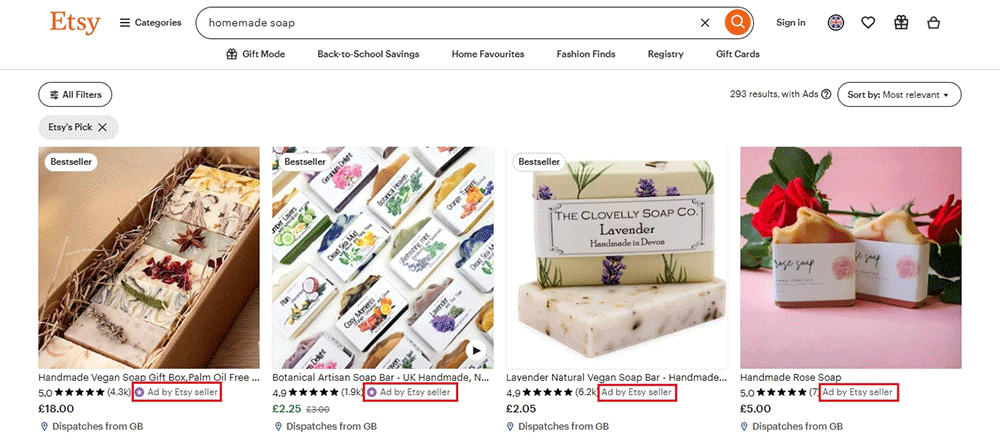
Task: Open the Gift Cards link
Action: coord(738,54)
